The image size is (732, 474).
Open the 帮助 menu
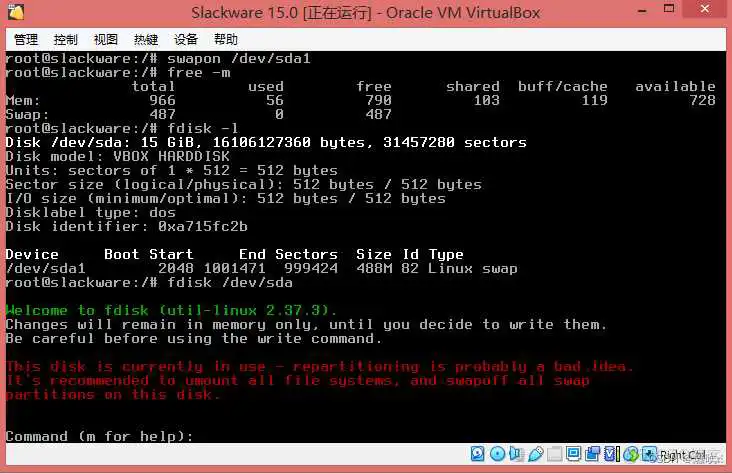coord(226,39)
